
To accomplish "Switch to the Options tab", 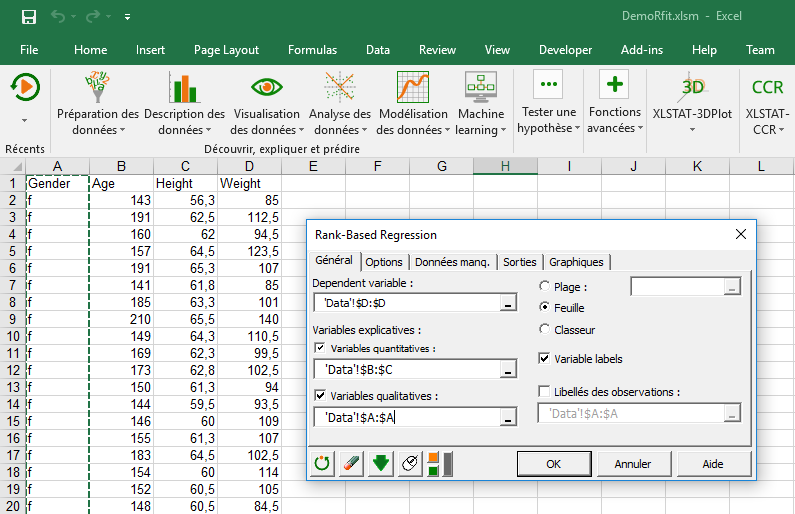I will tap(384, 262).
